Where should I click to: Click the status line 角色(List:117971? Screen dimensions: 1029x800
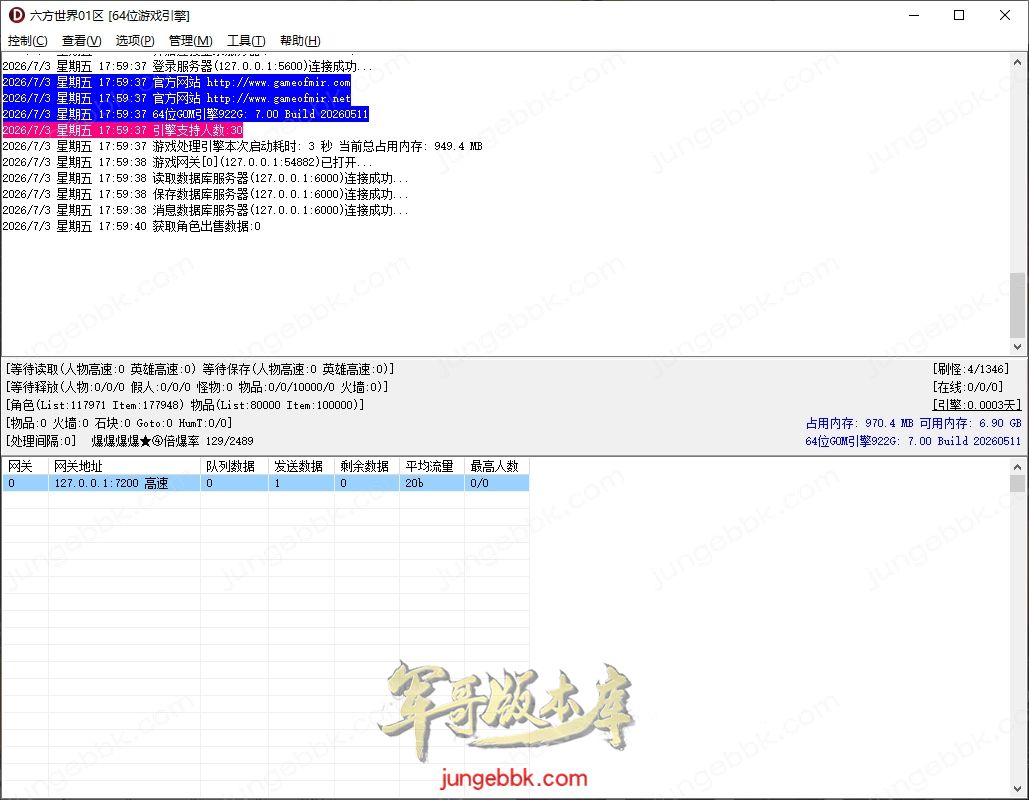tap(184, 405)
